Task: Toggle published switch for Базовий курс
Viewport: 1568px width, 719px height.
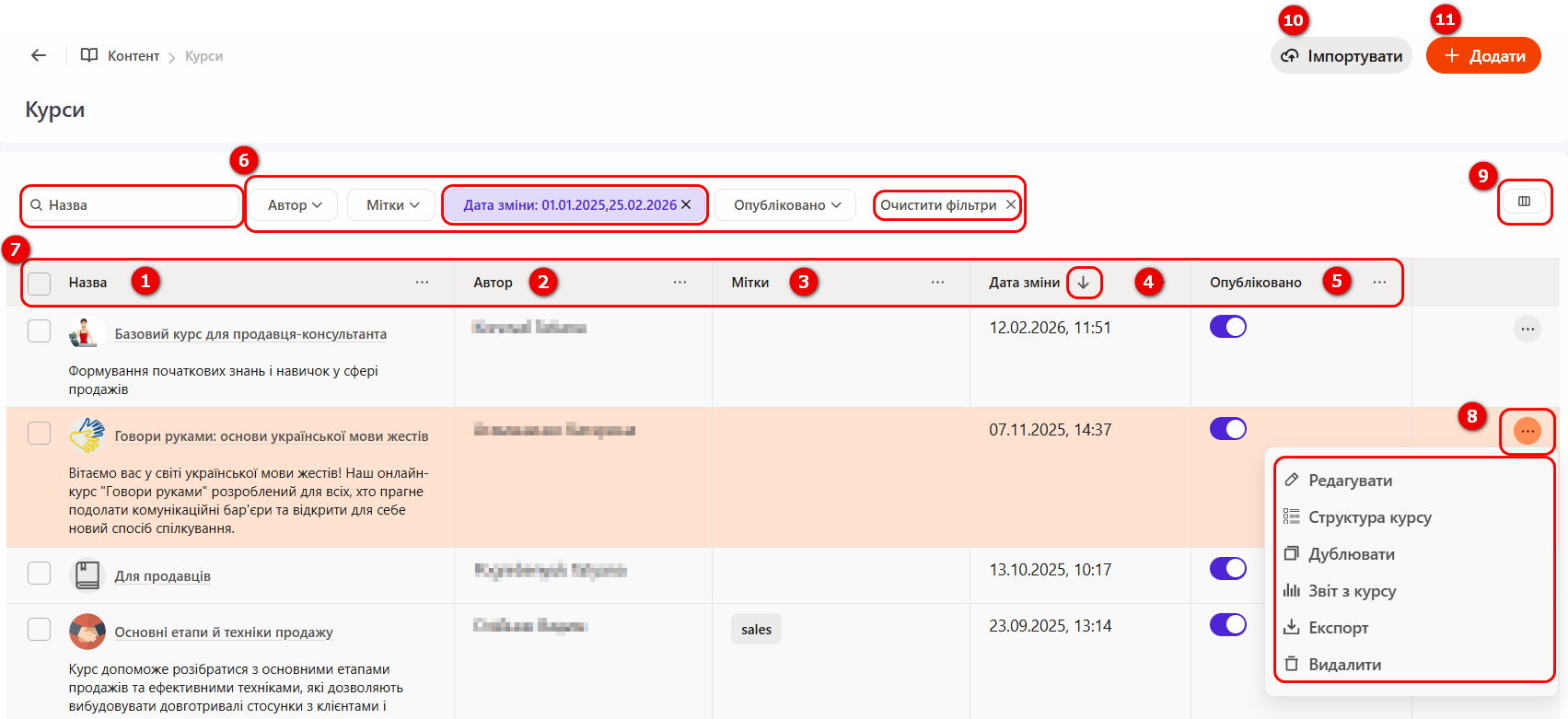Action: [1227, 327]
